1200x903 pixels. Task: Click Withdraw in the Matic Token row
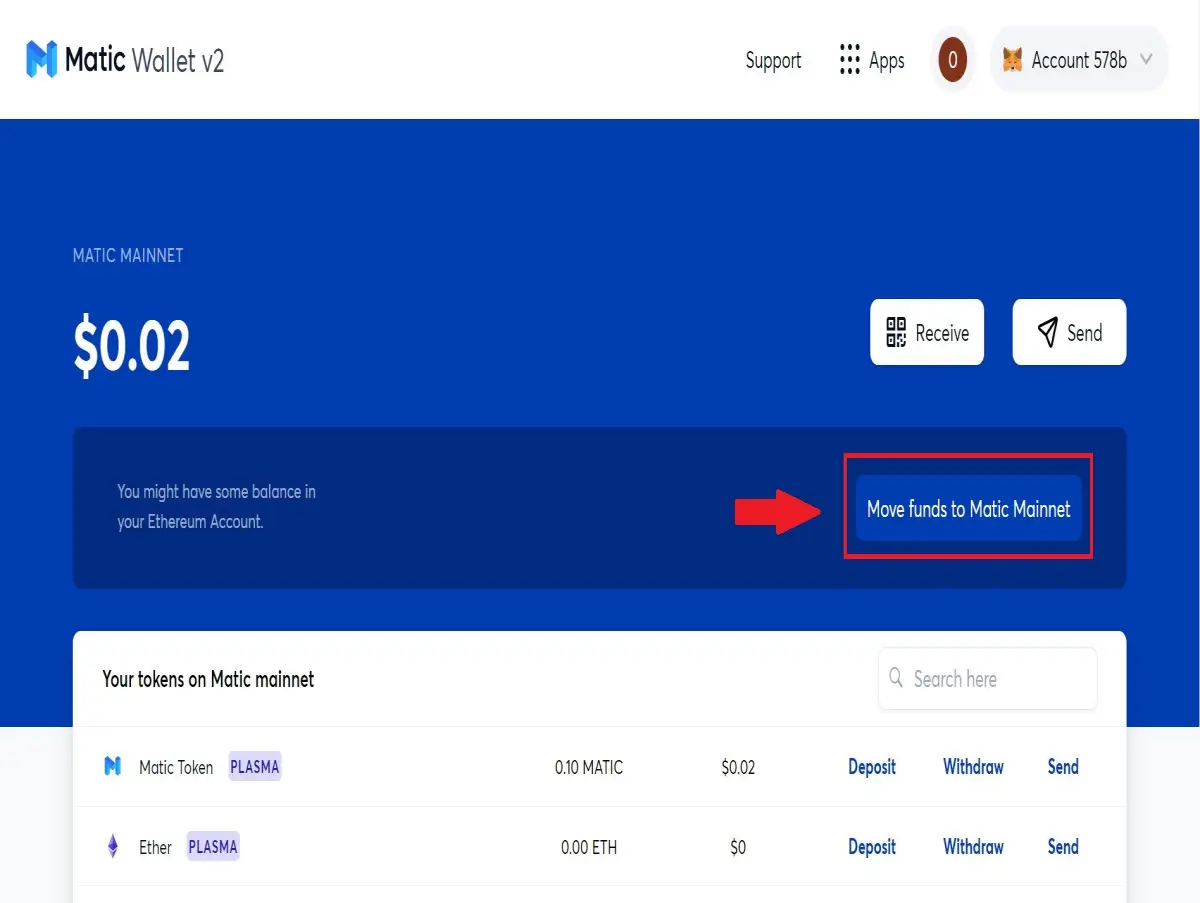[973, 767]
